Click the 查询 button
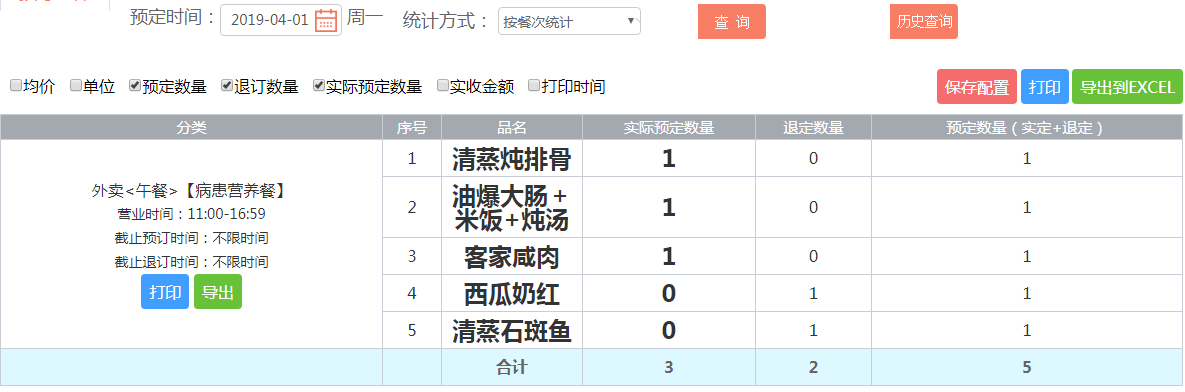The width and height of the screenshot is (1185, 392). click(732, 22)
